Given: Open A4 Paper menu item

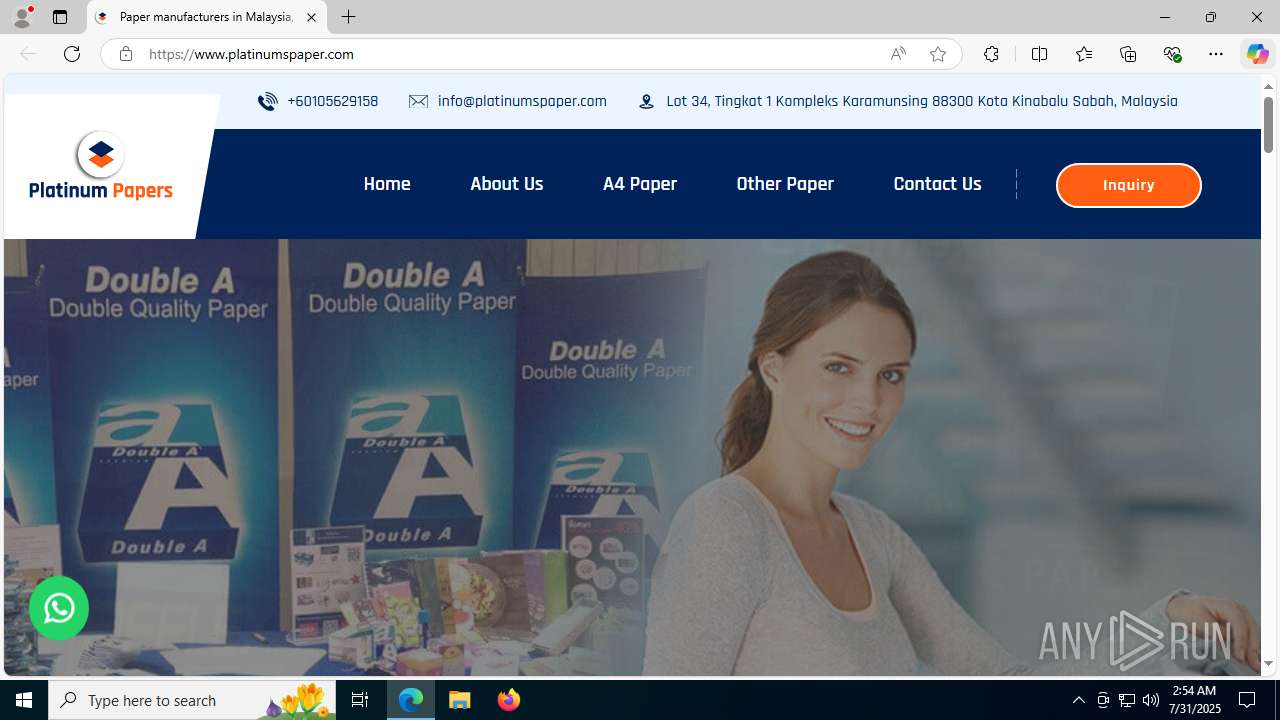Looking at the screenshot, I should tap(640, 184).
